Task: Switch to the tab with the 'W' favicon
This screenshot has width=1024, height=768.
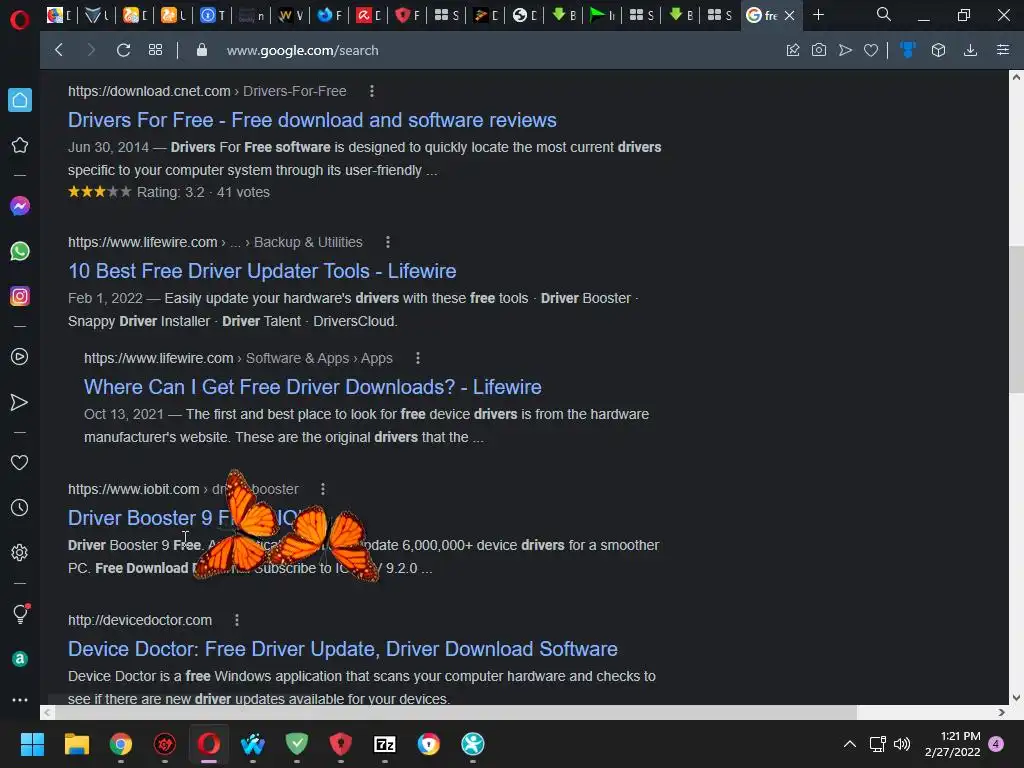Action: pyautogui.click(x=290, y=15)
